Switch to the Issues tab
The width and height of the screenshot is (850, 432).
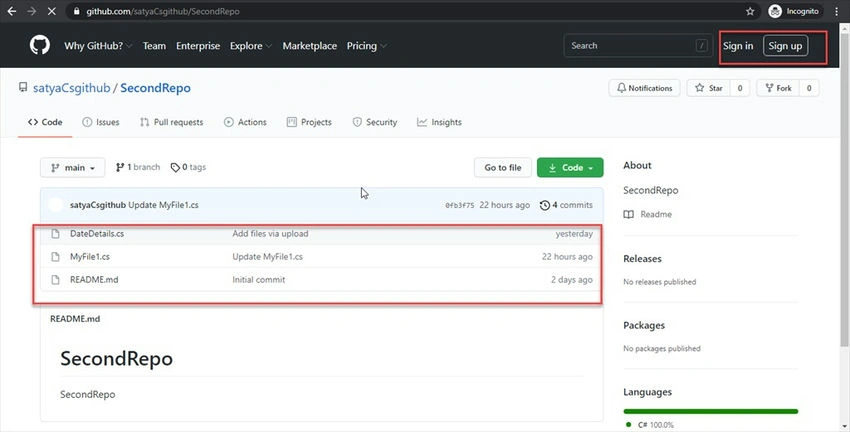(100, 122)
